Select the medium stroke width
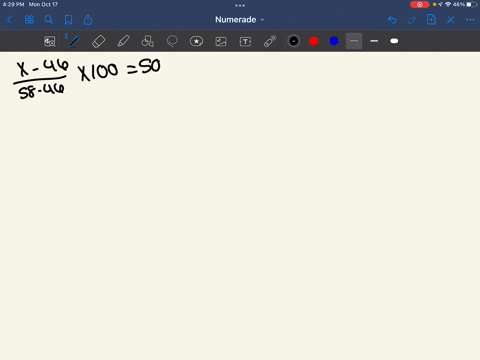Viewport: 480px width, 360px height. click(x=374, y=41)
